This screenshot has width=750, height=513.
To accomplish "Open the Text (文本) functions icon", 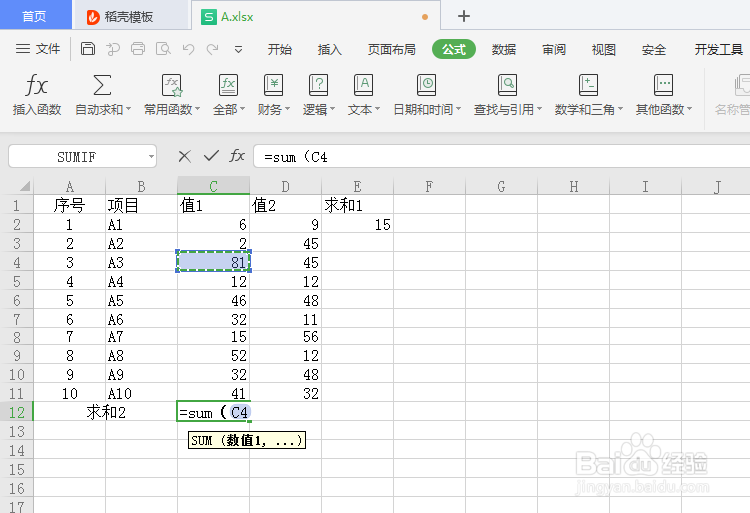I will tap(363, 86).
